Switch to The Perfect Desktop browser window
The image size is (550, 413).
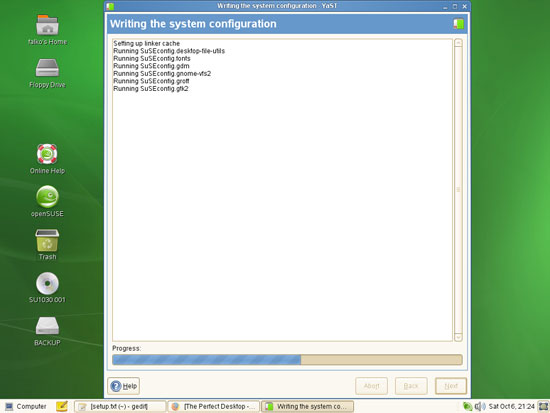(x=214, y=406)
